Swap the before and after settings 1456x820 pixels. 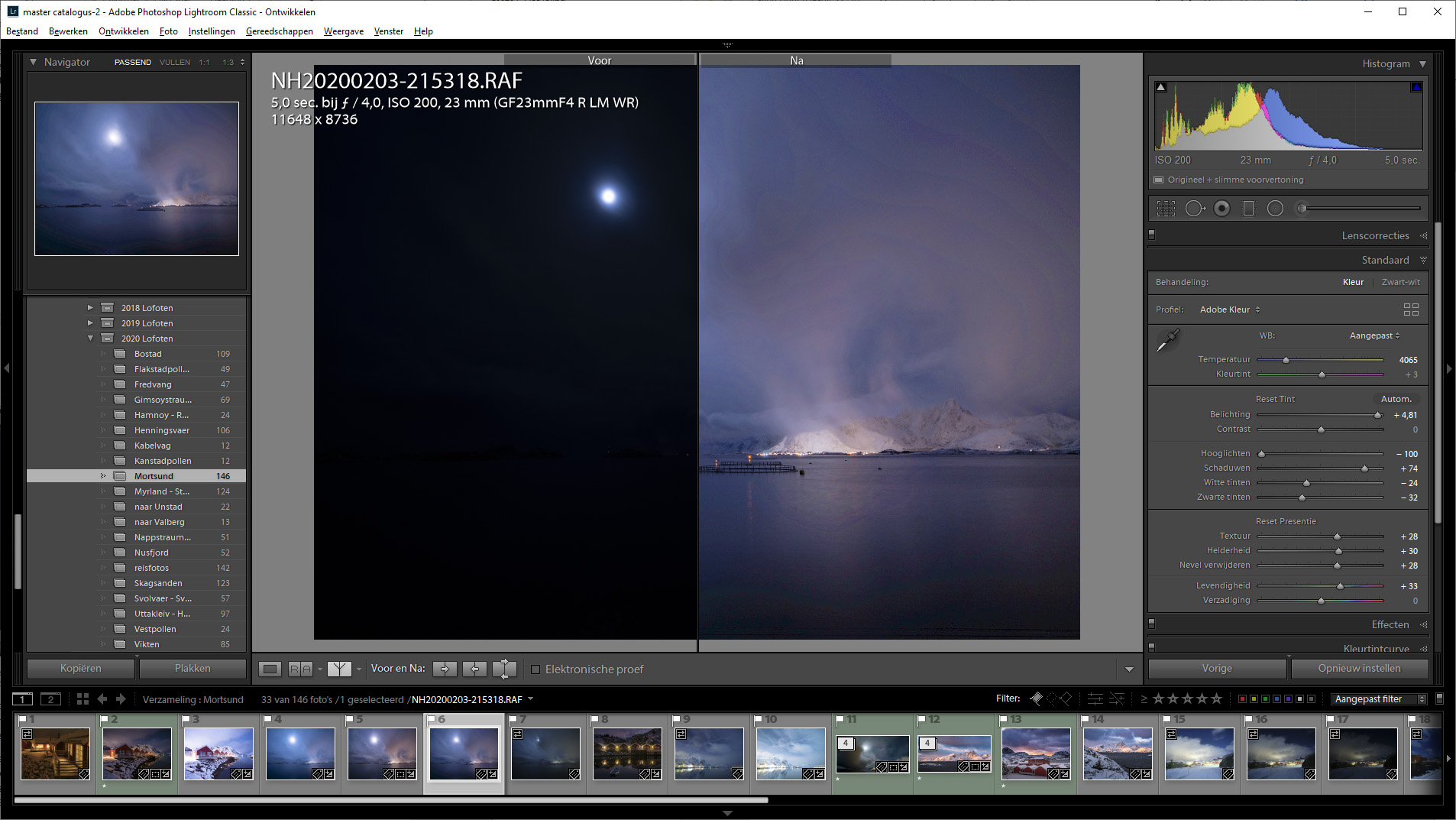504,669
